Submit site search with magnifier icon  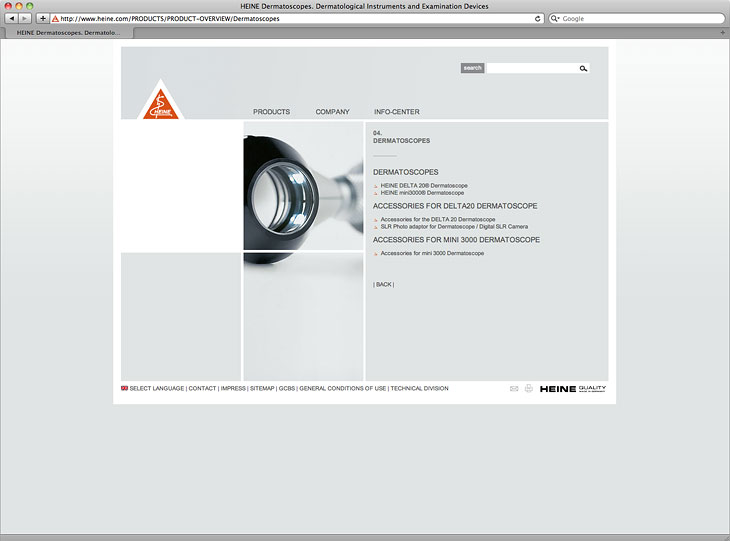(583, 68)
